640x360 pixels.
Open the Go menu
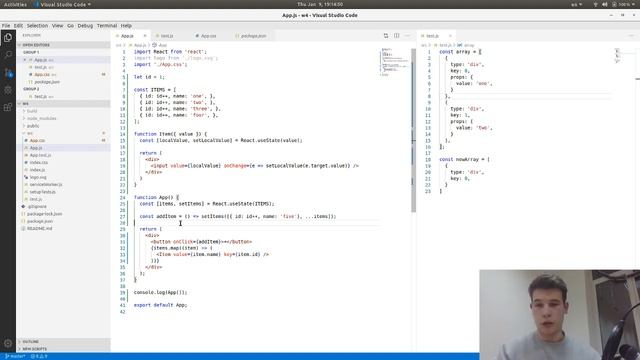tap(70, 26)
